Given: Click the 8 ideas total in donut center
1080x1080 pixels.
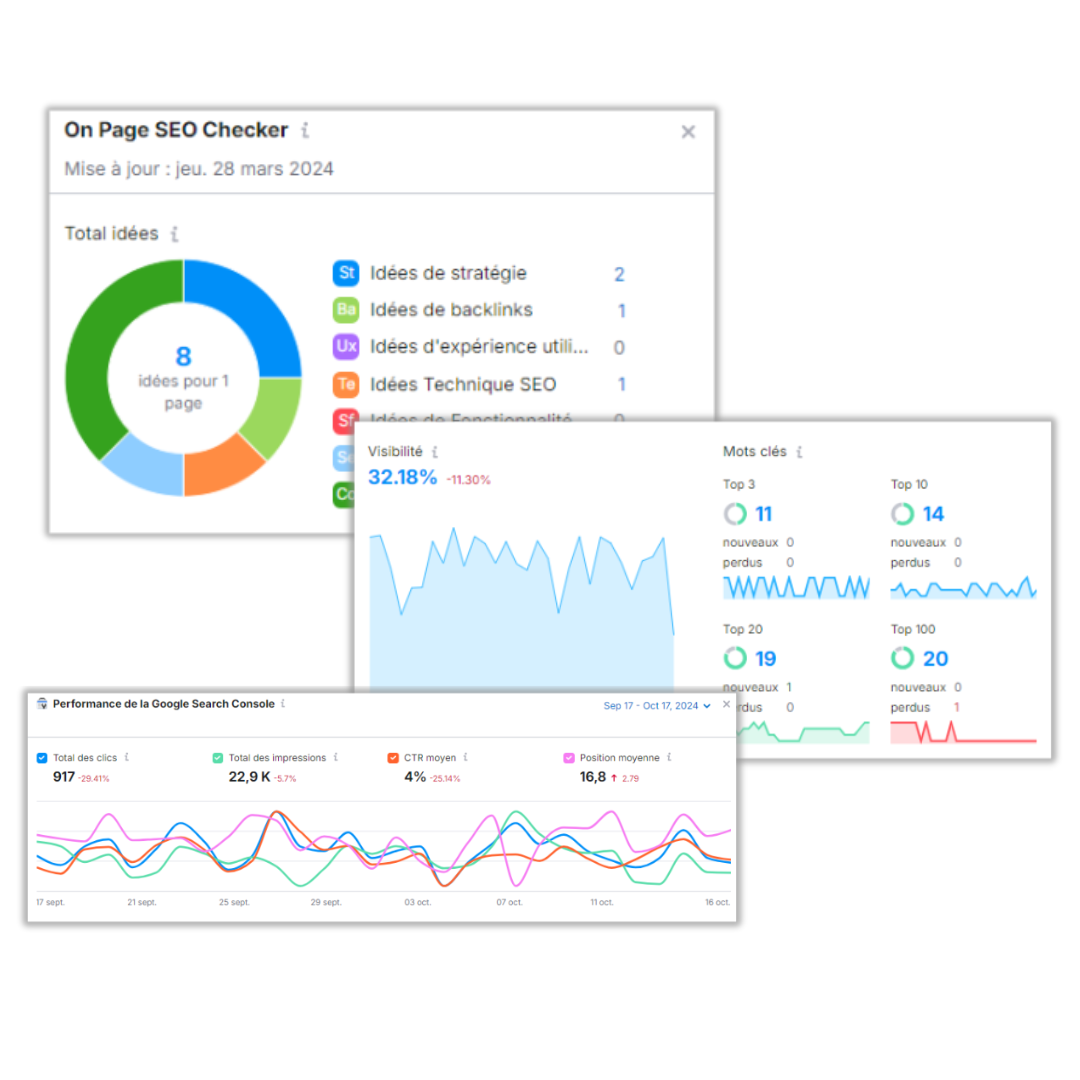Looking at the screenshot, I should (183, 357).
